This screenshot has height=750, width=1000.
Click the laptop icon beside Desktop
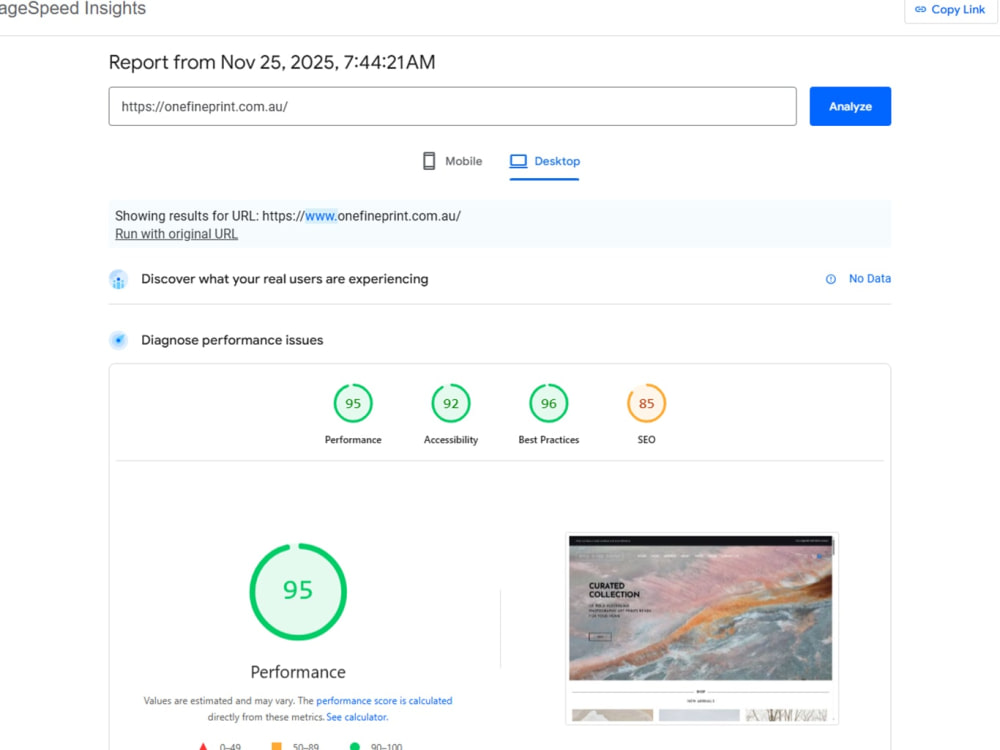pyautogui.click(x=518, y=161)
